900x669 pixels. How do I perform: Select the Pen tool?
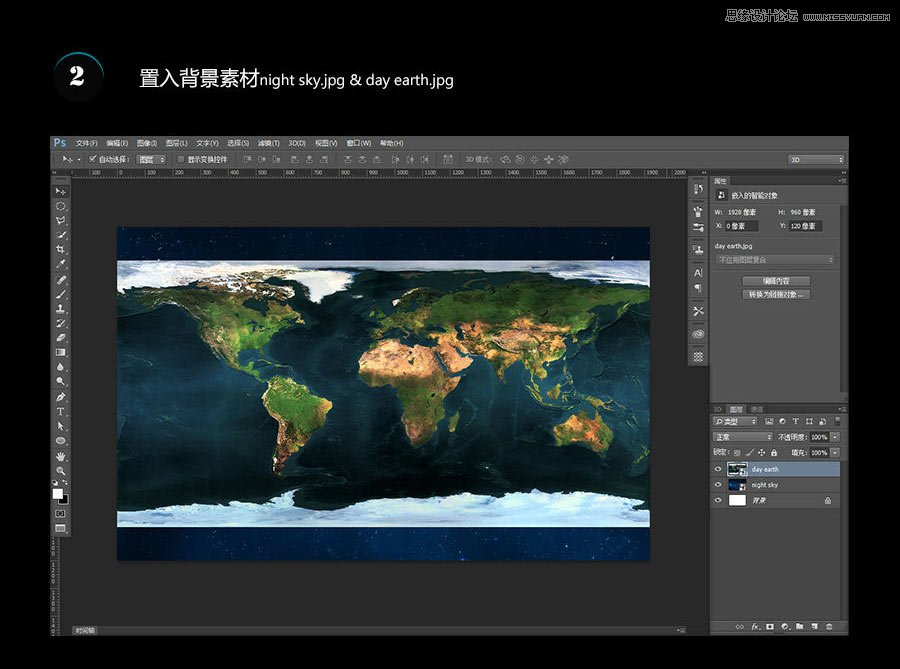(x=60, y=397)
